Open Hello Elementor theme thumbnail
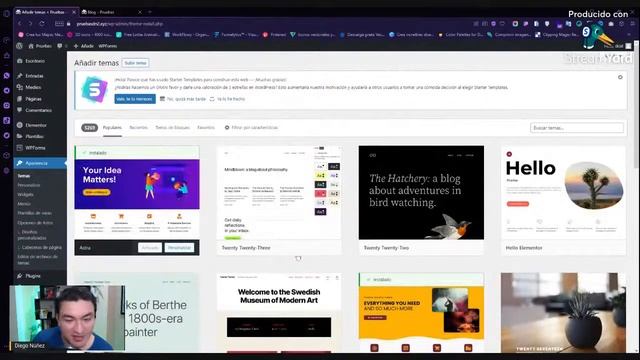This screenshot has height=360, width=640. (563, 193)
